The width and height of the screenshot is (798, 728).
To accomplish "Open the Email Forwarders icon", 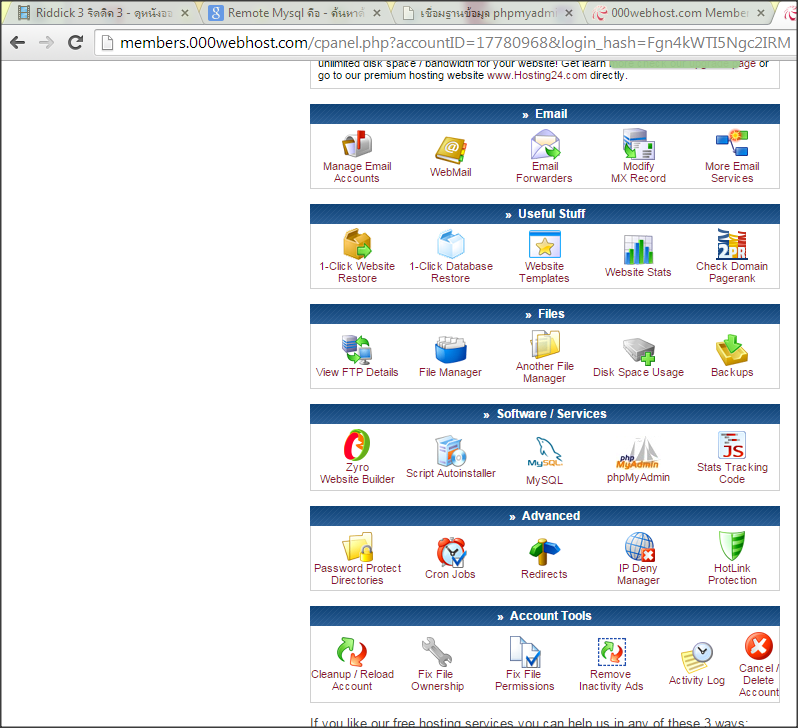I will 545,144.
